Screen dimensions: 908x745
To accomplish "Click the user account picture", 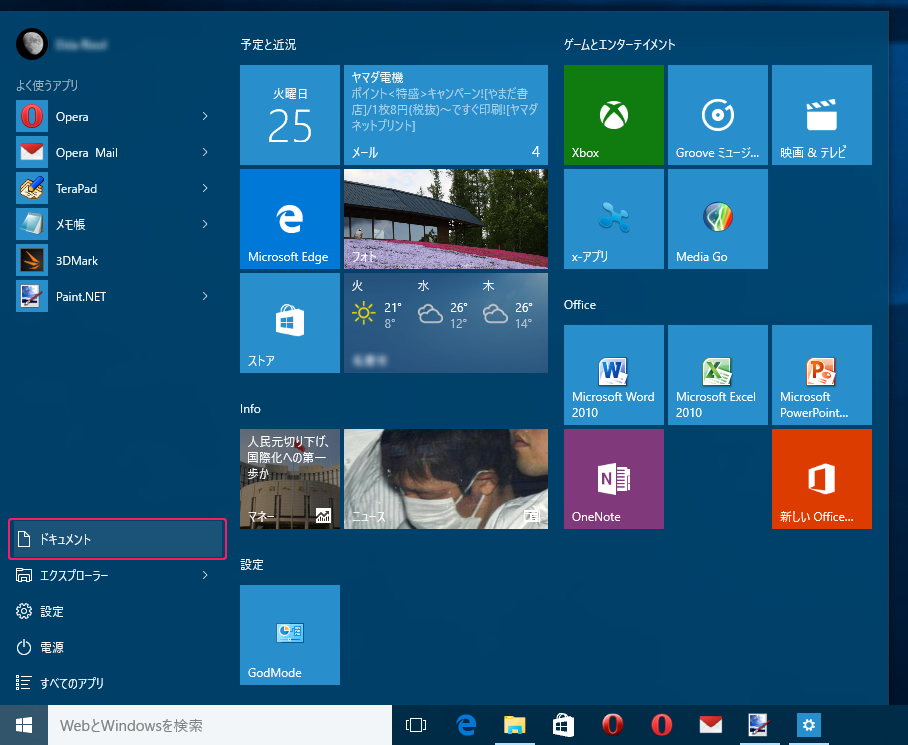I will [32, 44].
